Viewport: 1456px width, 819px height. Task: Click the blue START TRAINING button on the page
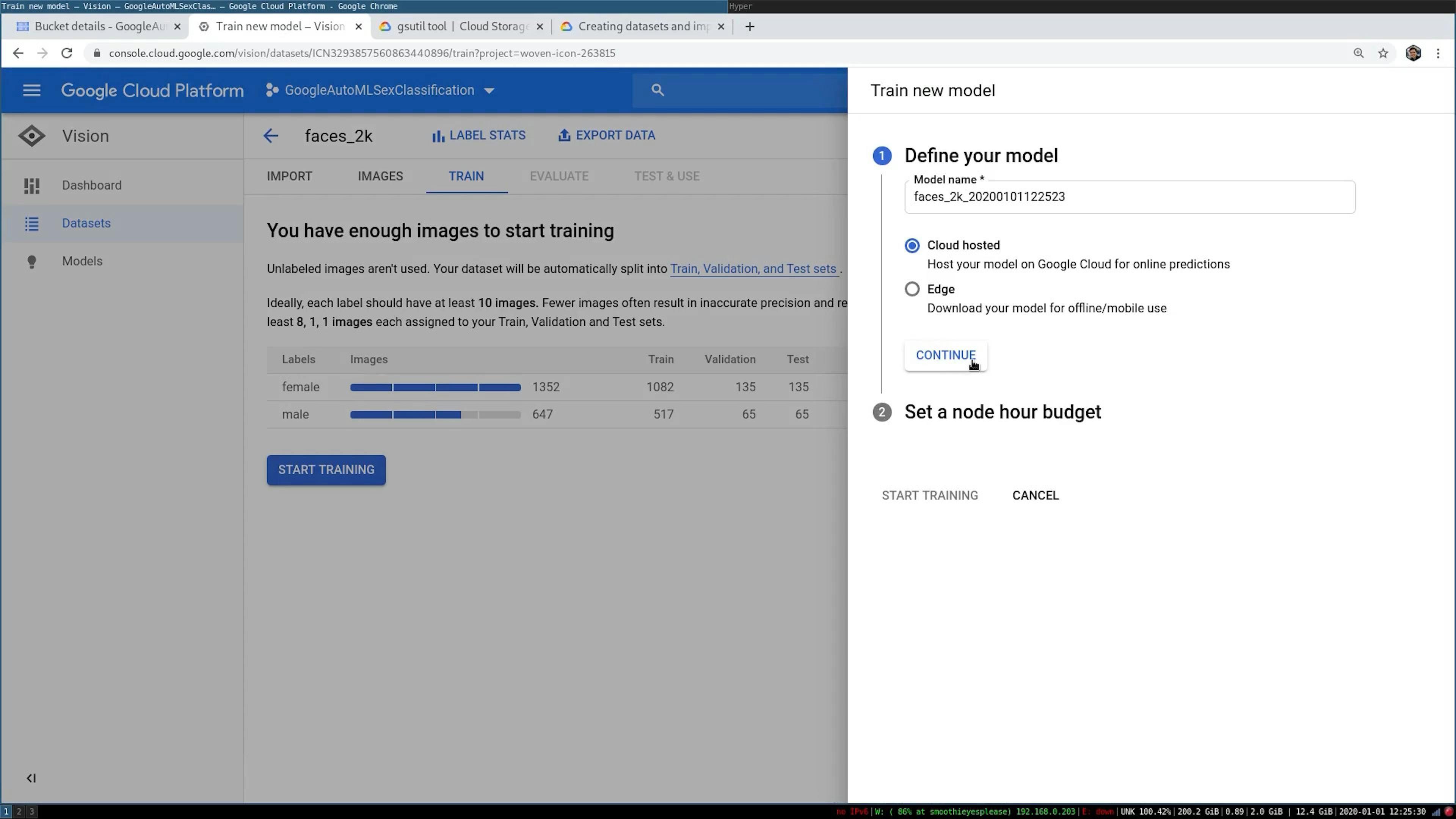(x=326, y=470)
